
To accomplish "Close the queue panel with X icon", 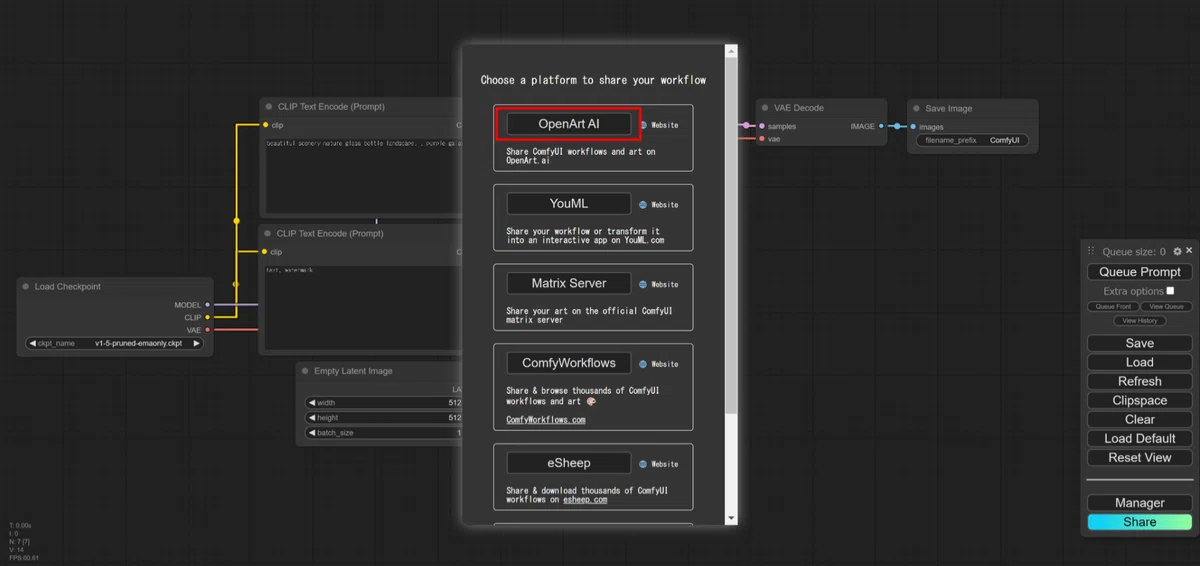I will pyautogui.click(x=1189, y=251).
